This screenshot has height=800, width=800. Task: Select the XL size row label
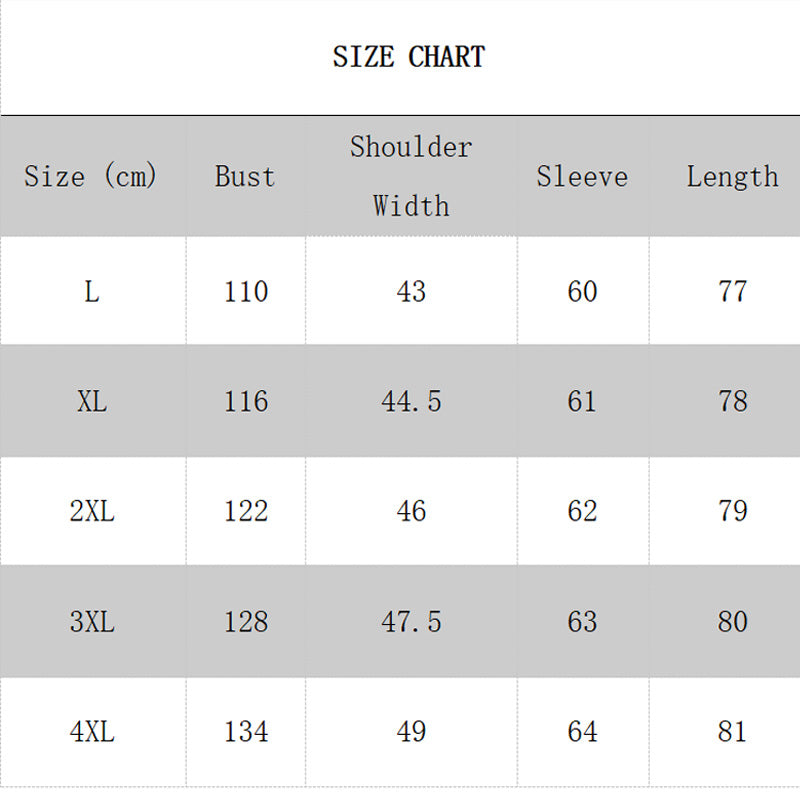click(92, 402)
